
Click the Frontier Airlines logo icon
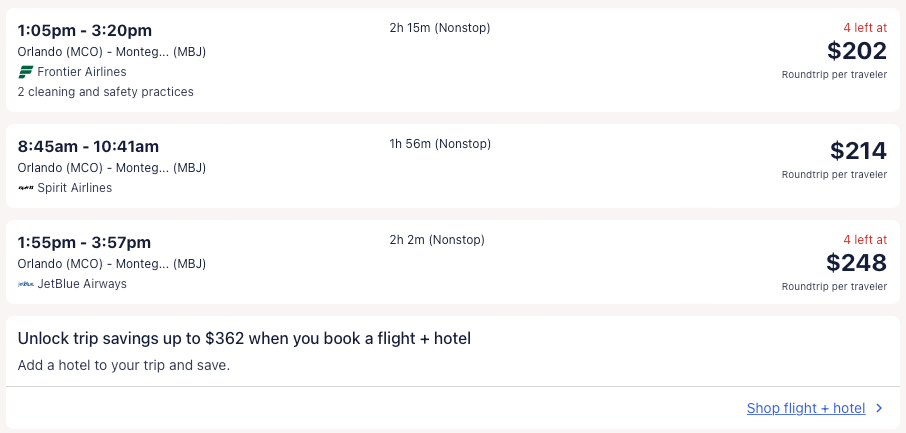point(26,72)
